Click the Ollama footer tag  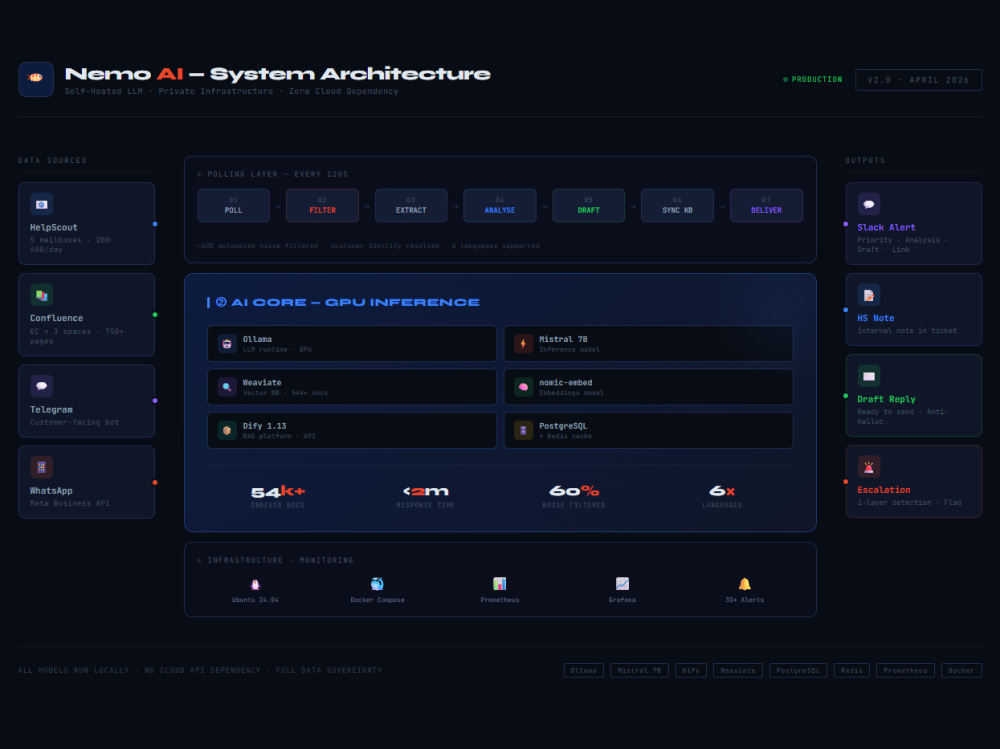(584, 671)
